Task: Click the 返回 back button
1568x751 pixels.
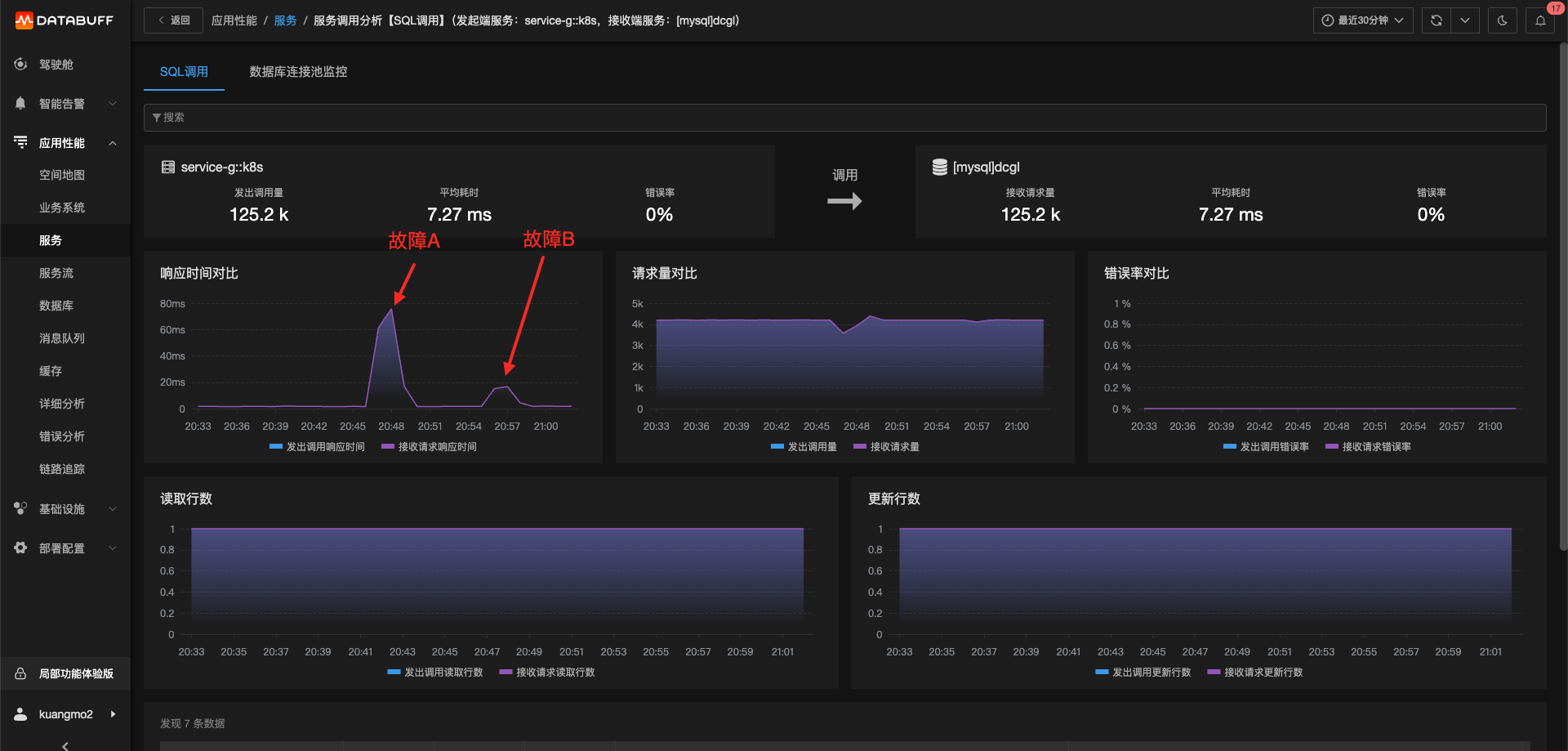Action: [173, 20]
